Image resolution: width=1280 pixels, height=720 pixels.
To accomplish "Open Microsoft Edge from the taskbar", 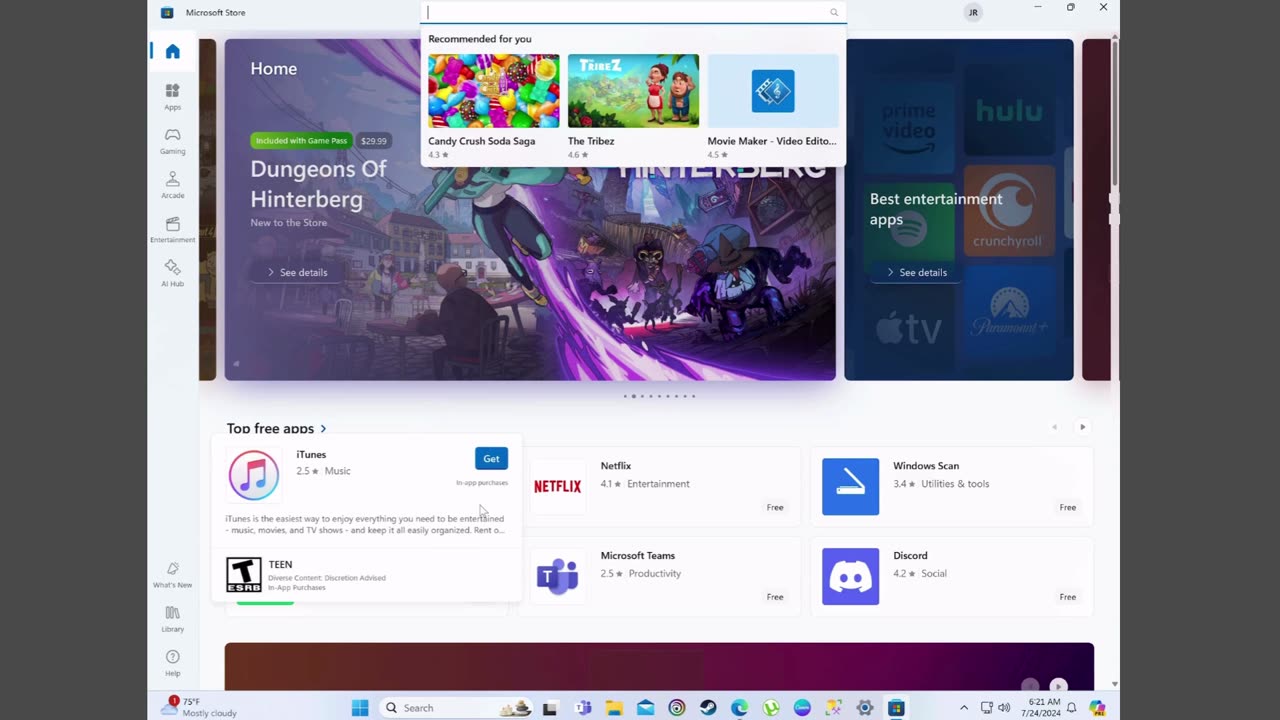I will click(739, 707).
